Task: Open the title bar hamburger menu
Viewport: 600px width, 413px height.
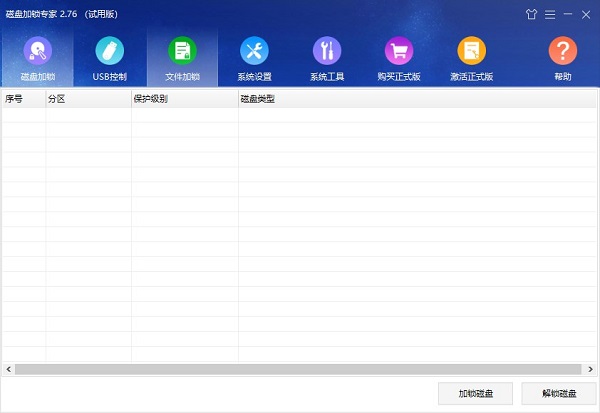Action: point(550,15)
